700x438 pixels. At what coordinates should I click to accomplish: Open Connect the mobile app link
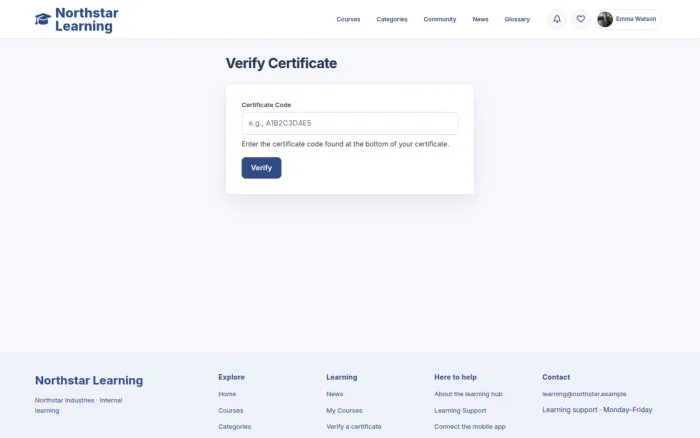[x=470, y=427]
